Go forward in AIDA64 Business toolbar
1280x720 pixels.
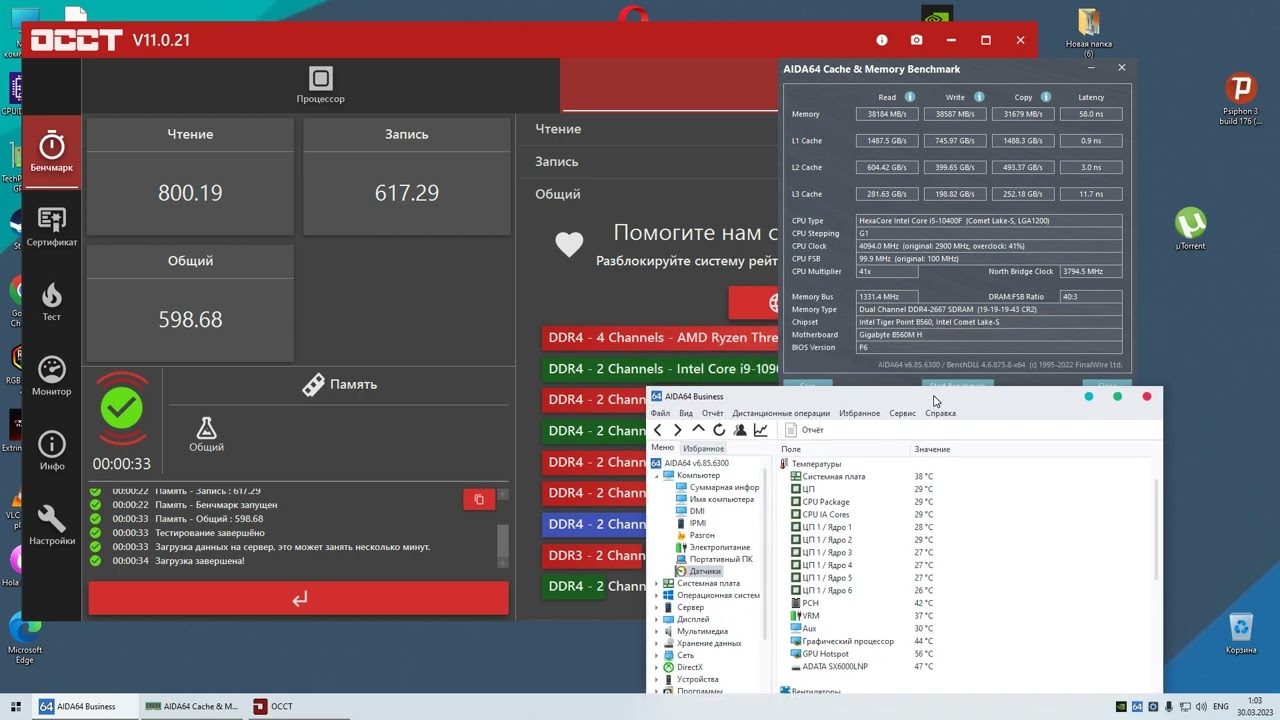click(678, 430)
